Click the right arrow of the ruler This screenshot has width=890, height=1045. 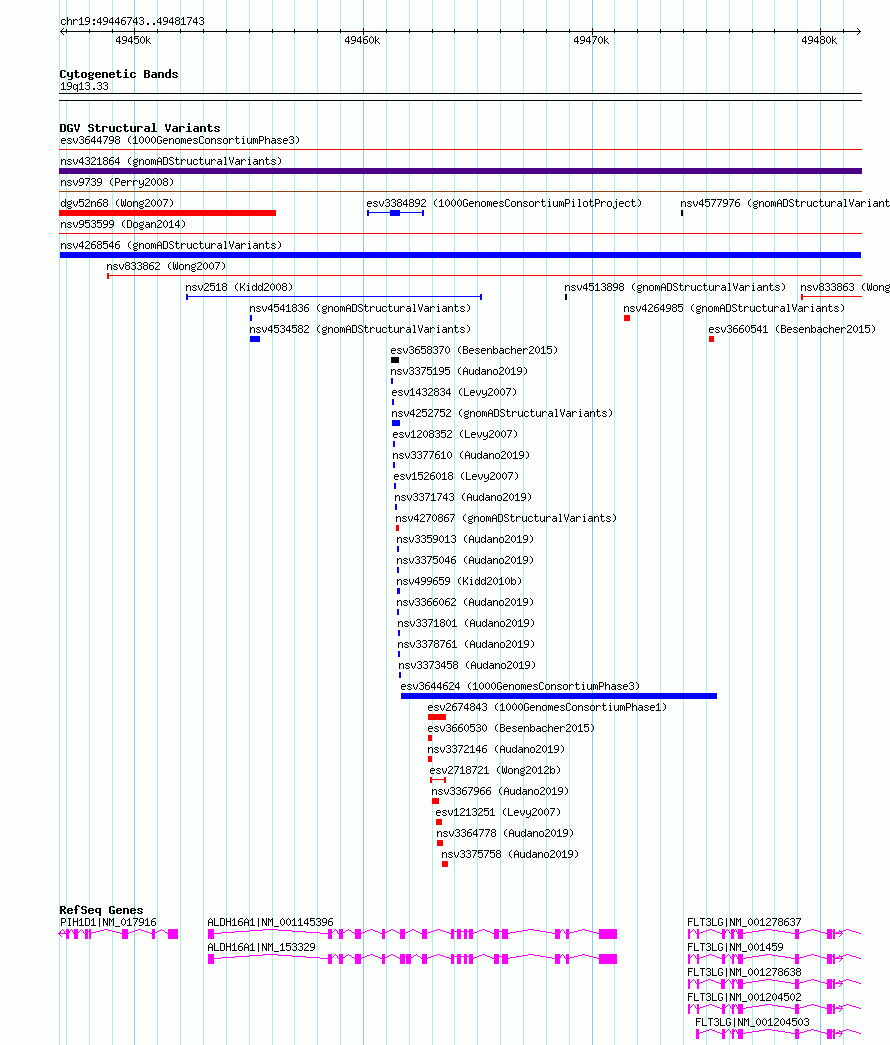[858, 31]
